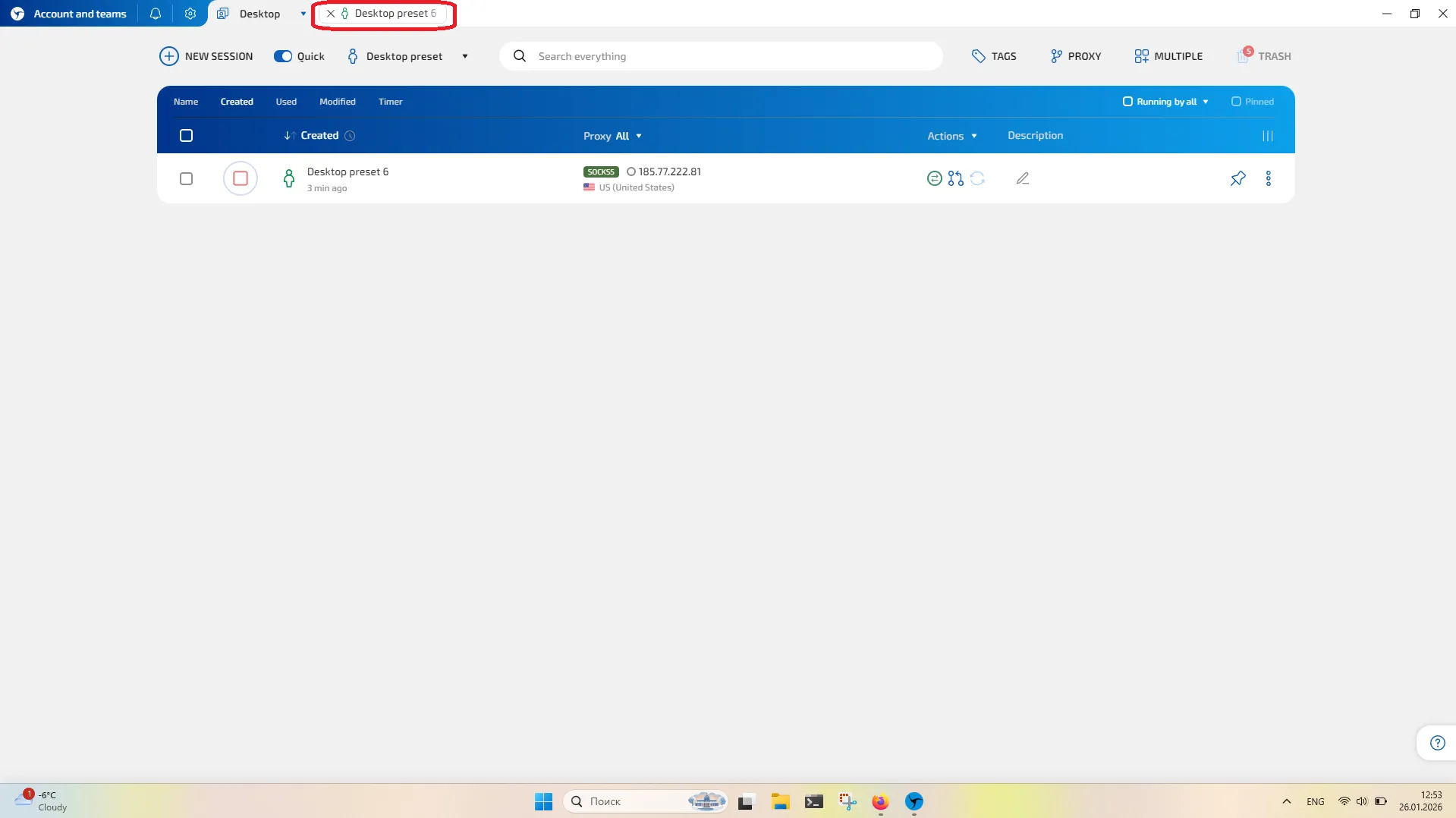This screenshot has width=1456, height=818.
Task: Click the green proxy swap icon in the row
Action: [935, 178]
